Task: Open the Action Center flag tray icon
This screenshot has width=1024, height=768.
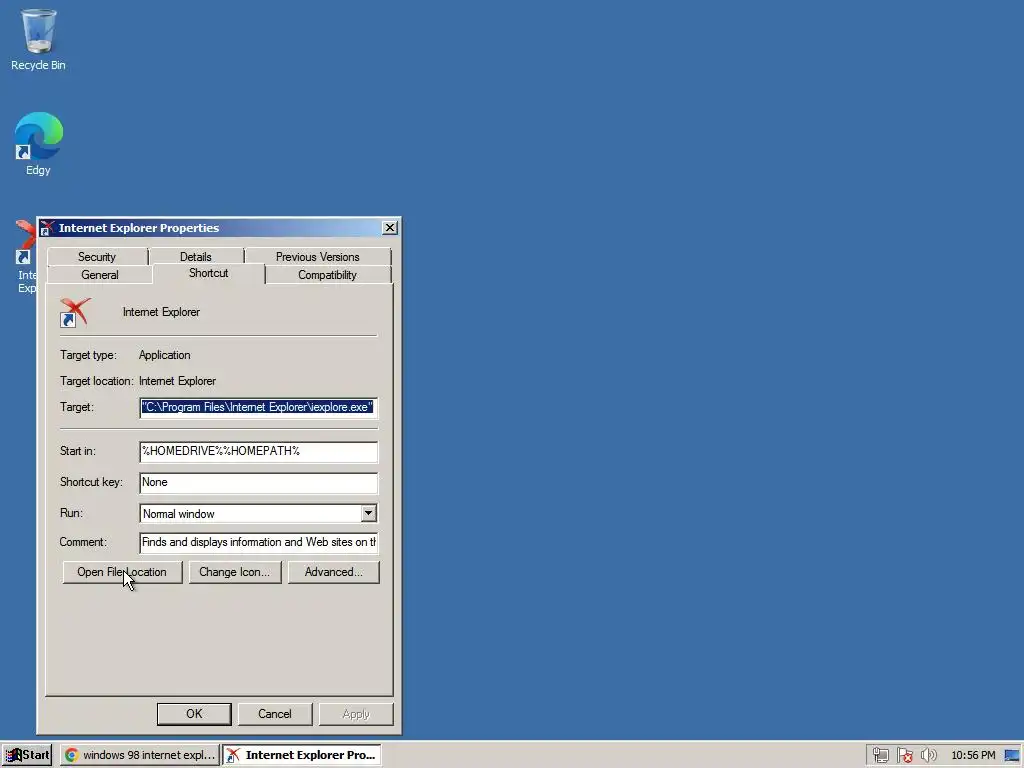Action: (904, 755)
